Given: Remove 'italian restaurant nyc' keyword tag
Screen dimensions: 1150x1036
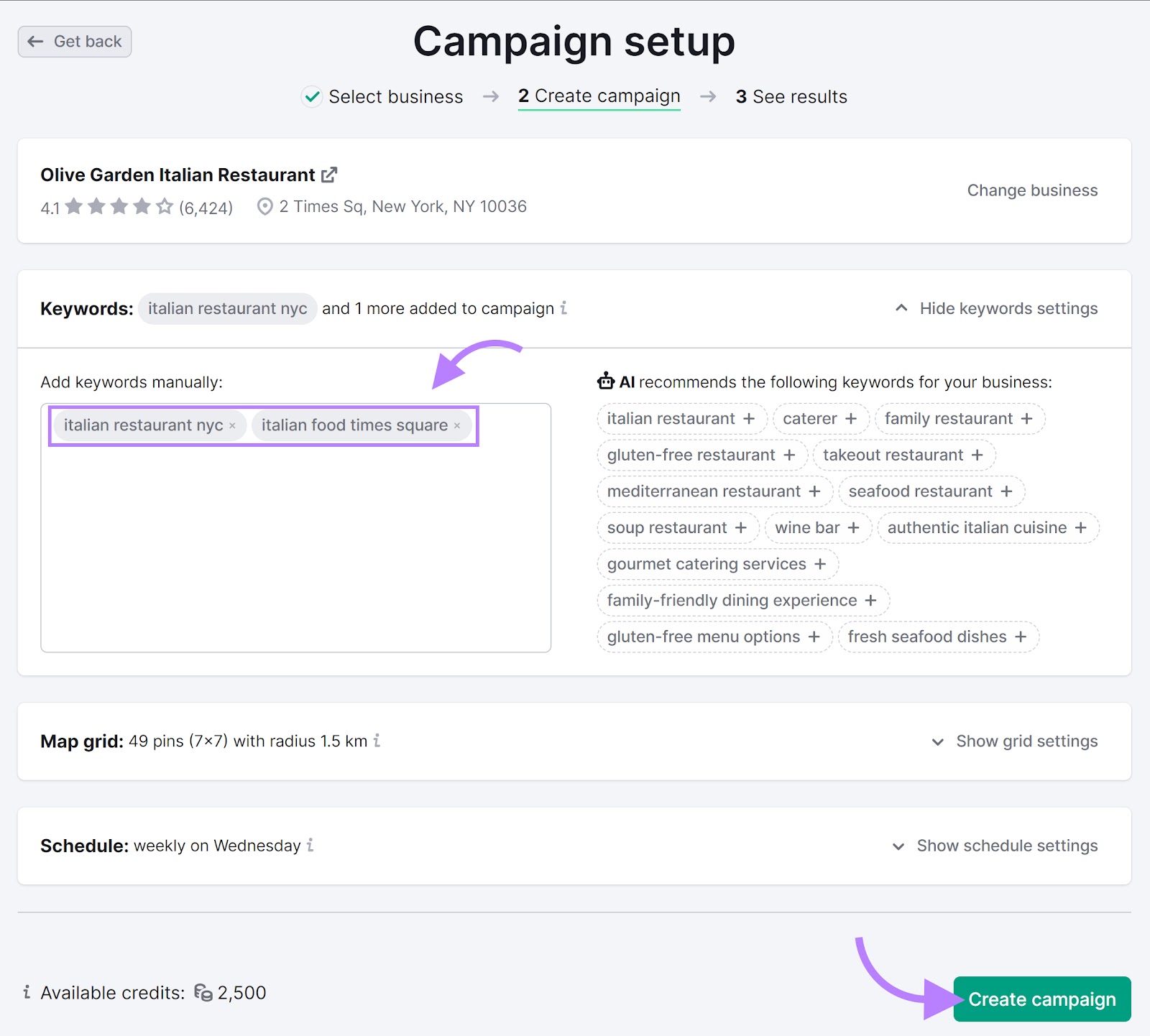Looking at the screenshot, I should coord(232,426).
